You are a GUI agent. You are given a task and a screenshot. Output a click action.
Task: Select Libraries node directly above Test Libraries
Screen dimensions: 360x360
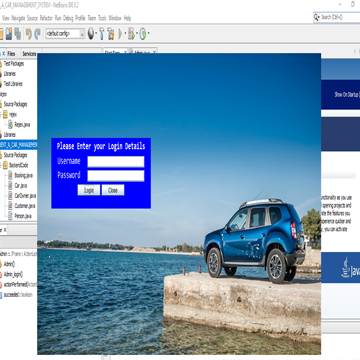(x=10, y=74)
